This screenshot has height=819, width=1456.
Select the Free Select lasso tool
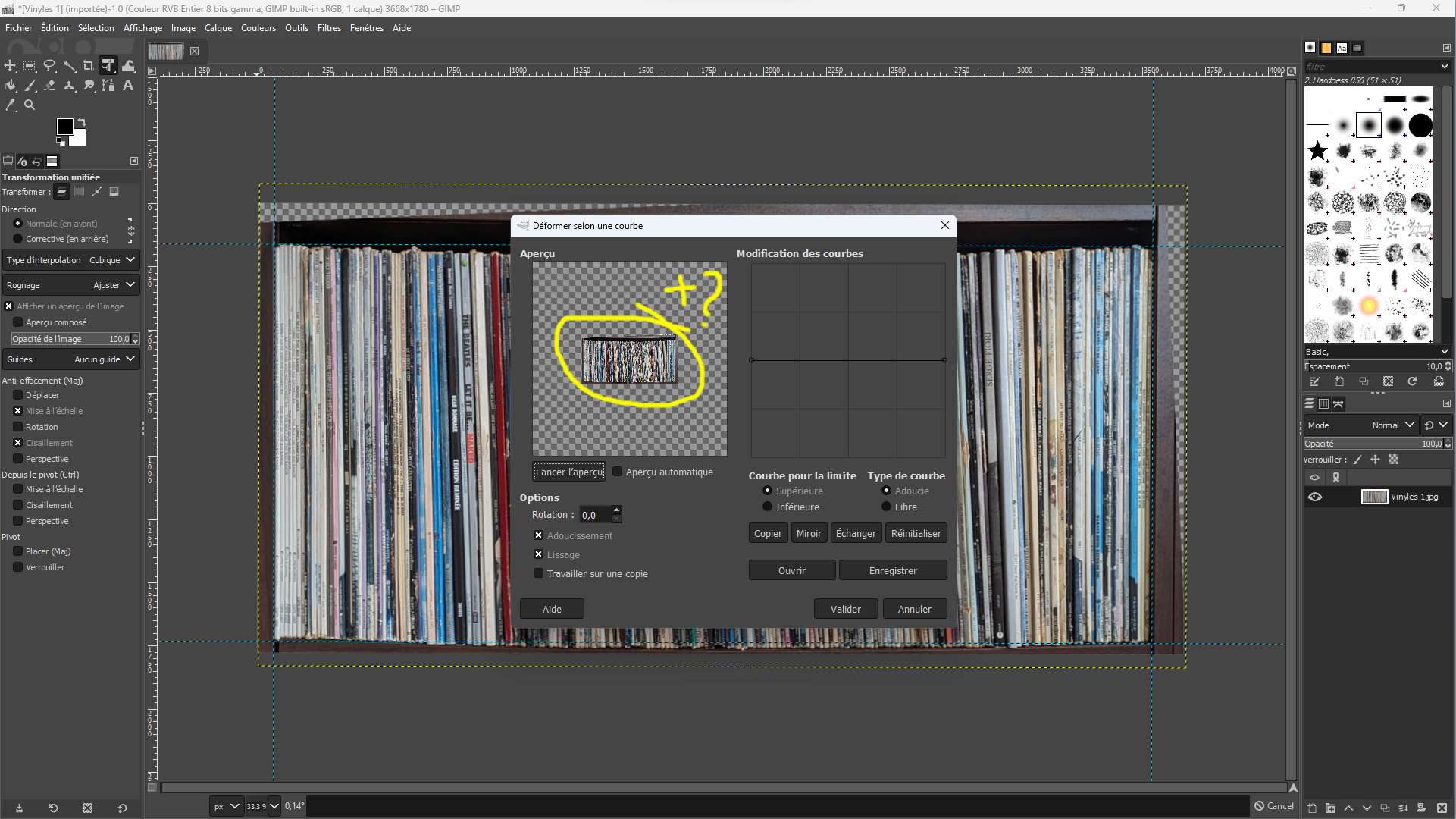49,66
